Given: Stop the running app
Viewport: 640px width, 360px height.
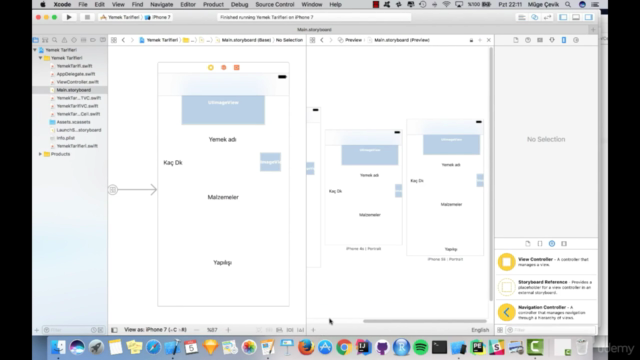Looking at the screenshot, I should pyautogui.click(x=87, y=17).
